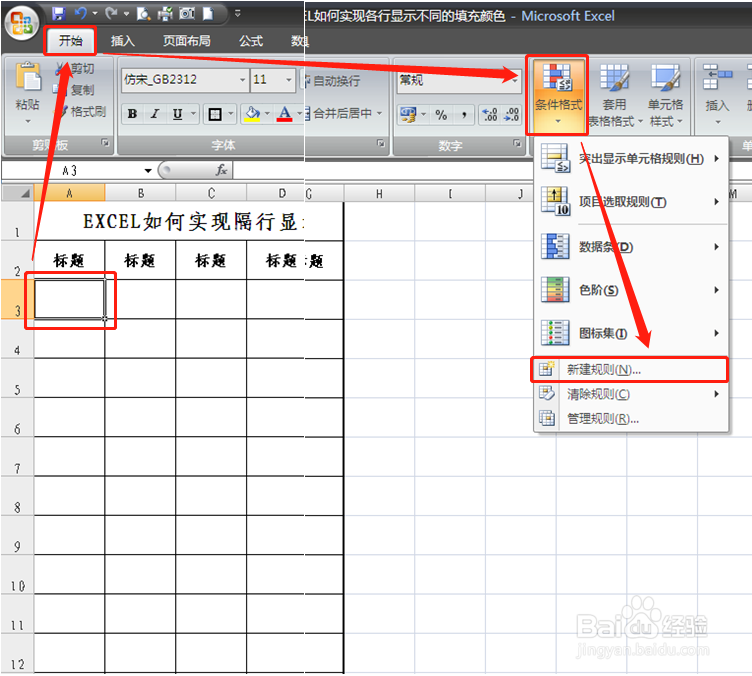752x676 pixels.
Task: Open the font name dropdown 仿宋_GB2312
Action: 242,80
